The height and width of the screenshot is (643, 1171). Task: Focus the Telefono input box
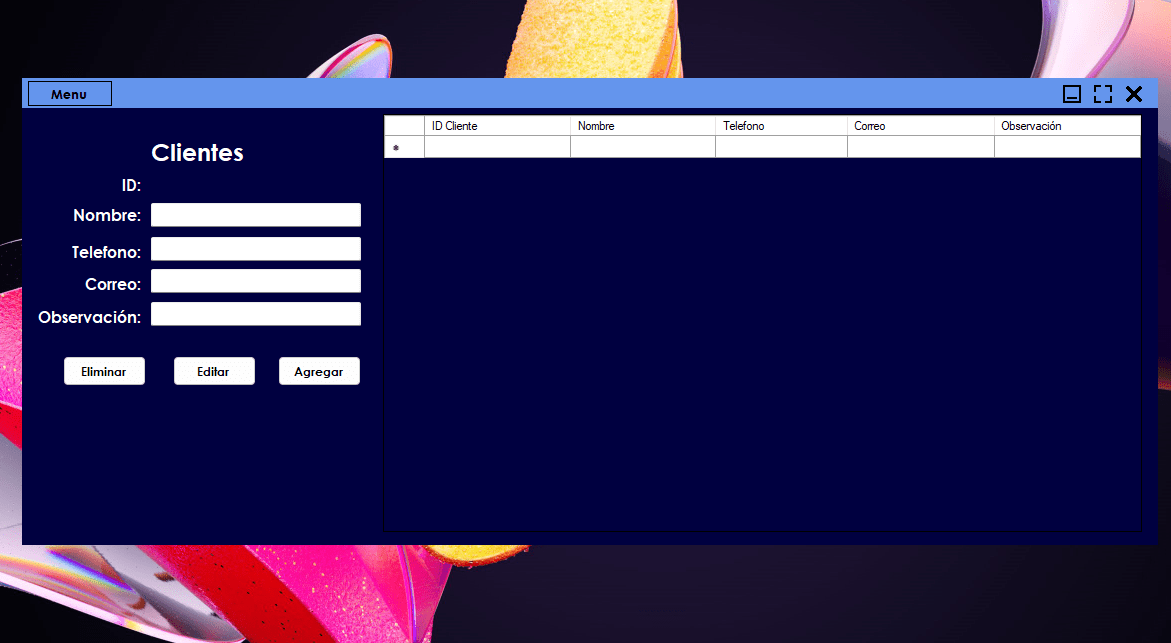point(255,249)
